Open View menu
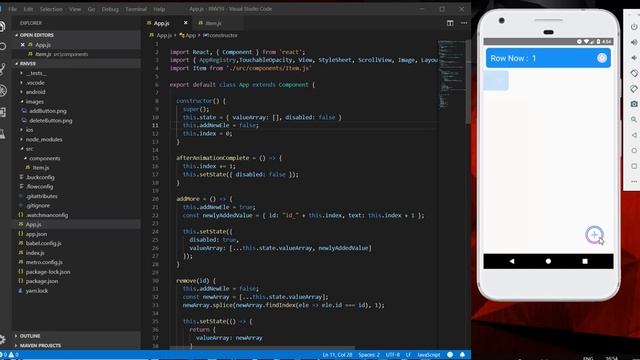The image size is (640, 360). [75, 9]
